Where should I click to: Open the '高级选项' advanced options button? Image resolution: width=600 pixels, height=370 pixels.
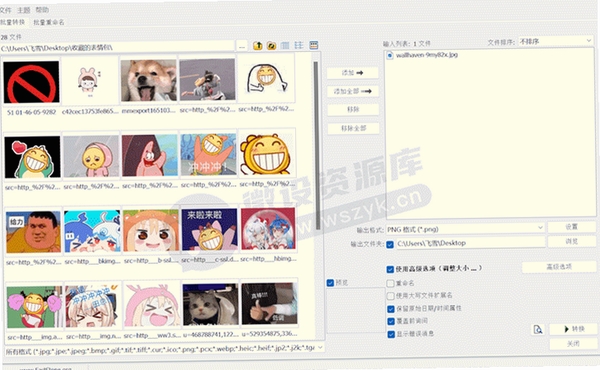tap(559, 267)
